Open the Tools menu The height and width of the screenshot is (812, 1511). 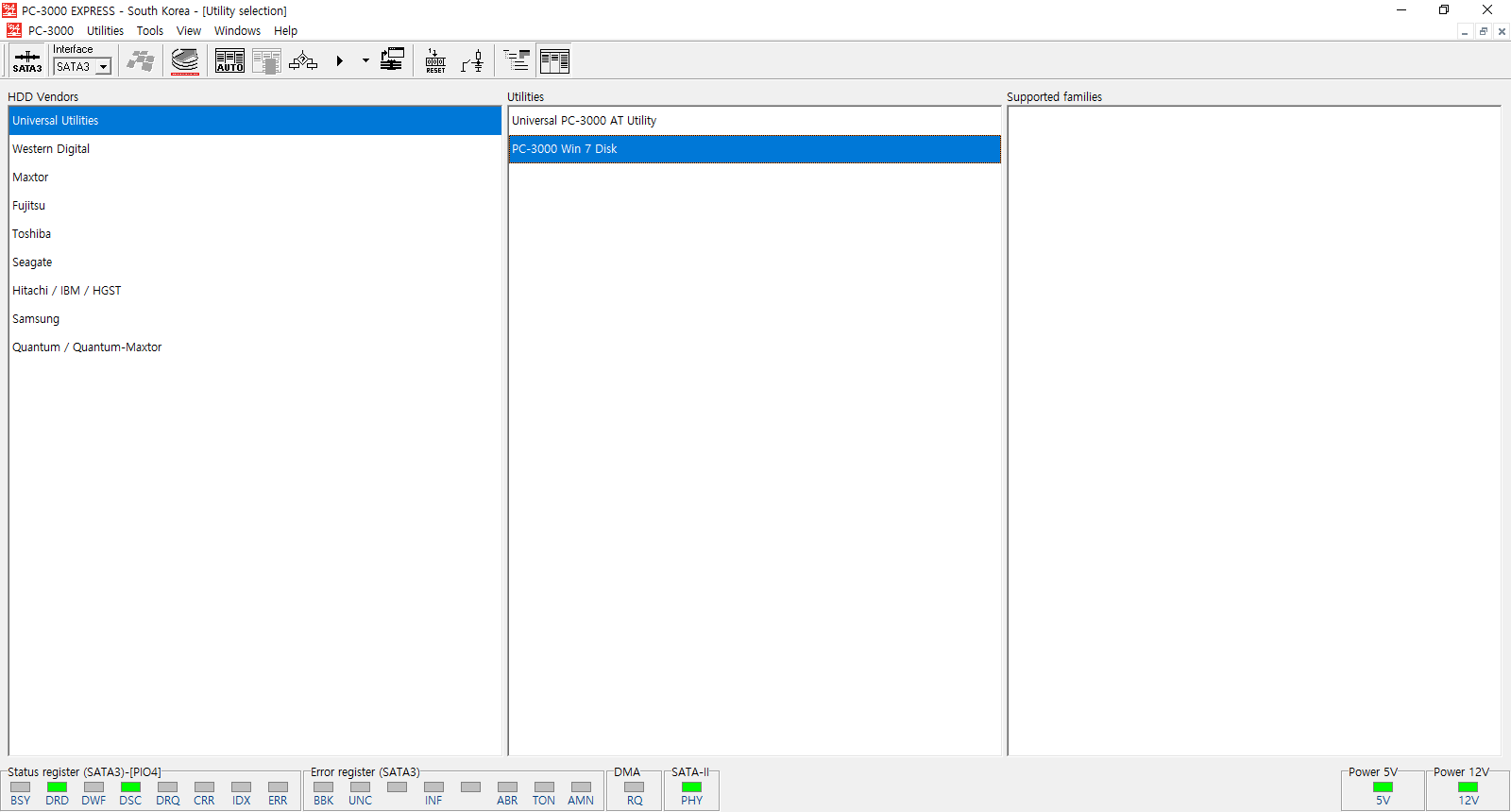[150, 31]
